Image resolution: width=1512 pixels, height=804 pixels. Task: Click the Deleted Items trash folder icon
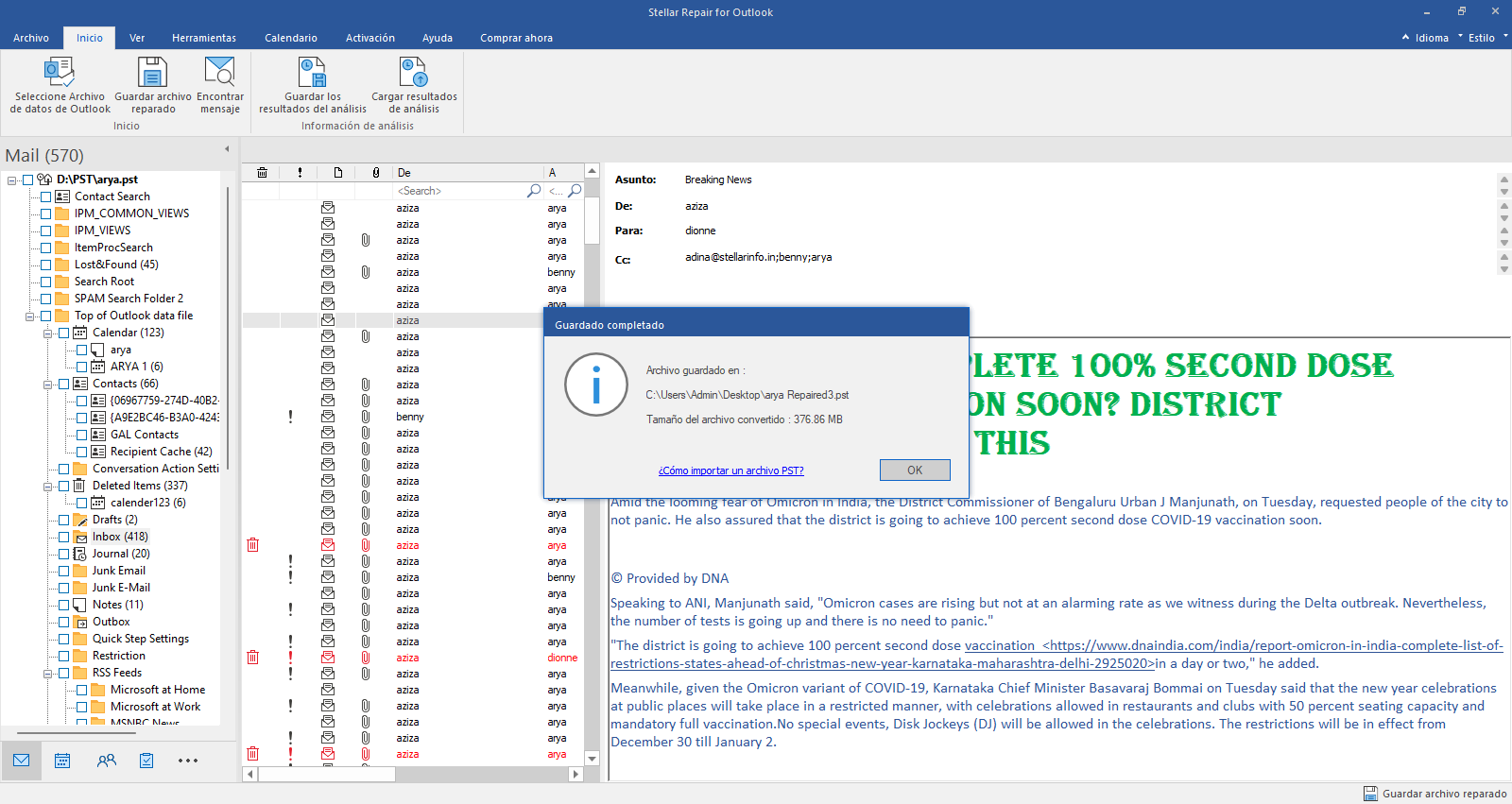tap(79, 486)
